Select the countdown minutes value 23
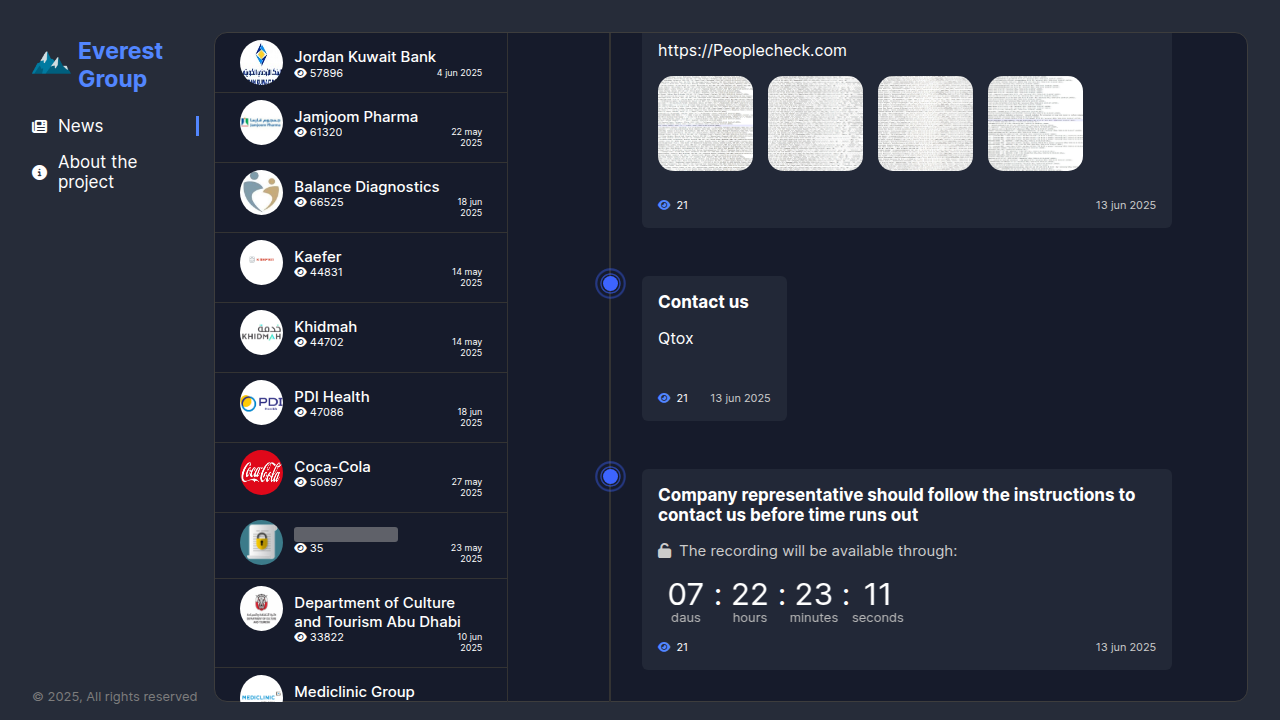The height and width of the screenshot is (720, 1280). 814,595
